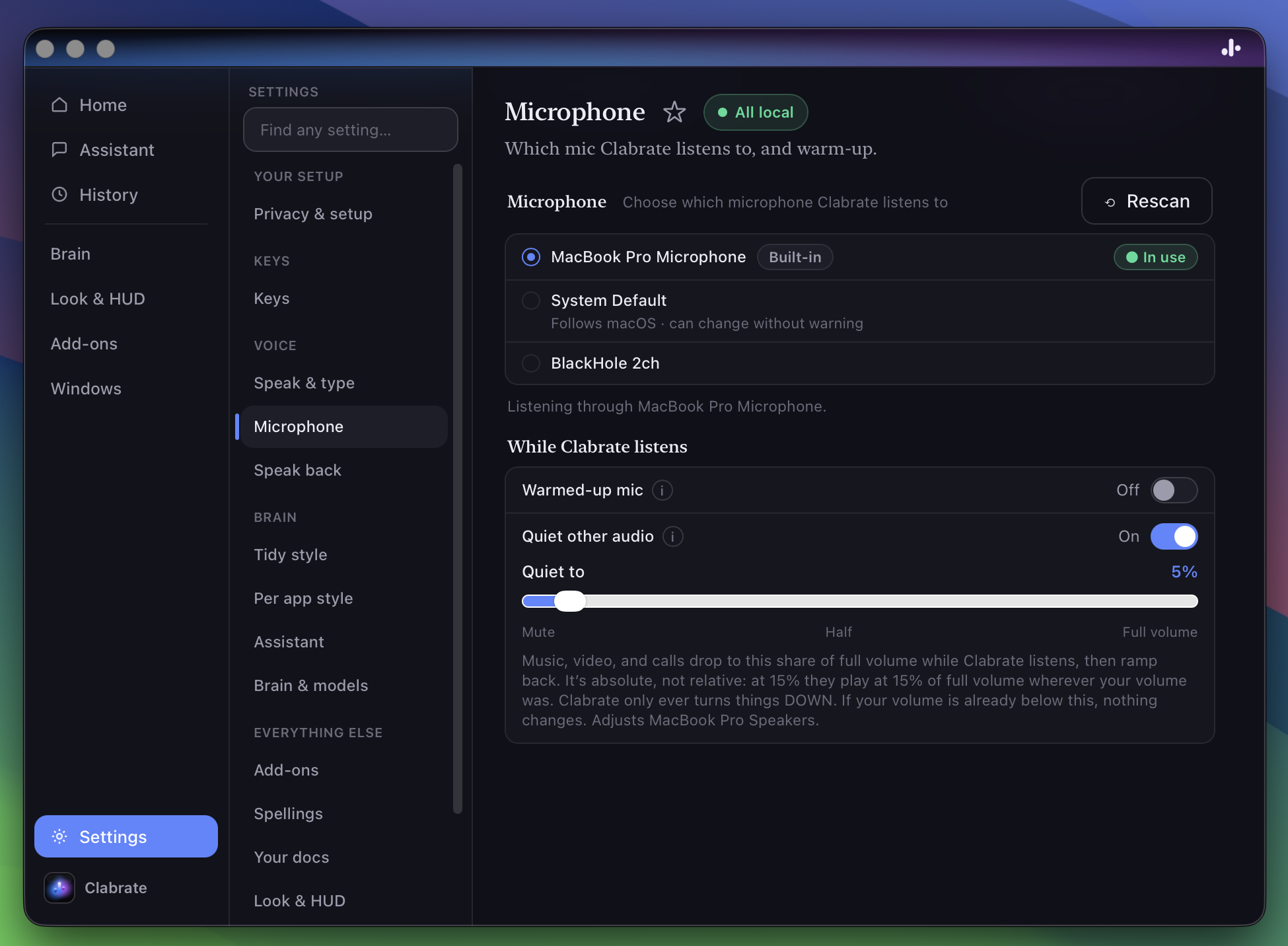
Task: Select System Default microphone option
Action: [531, 301]
